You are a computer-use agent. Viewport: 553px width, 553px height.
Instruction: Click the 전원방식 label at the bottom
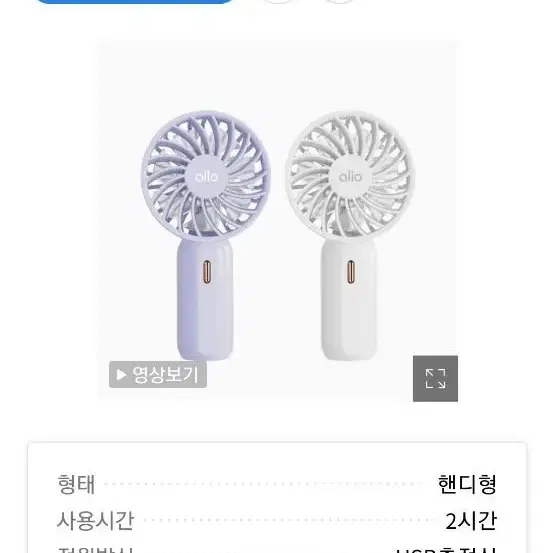pyautogui.click(x=95, y=549)
